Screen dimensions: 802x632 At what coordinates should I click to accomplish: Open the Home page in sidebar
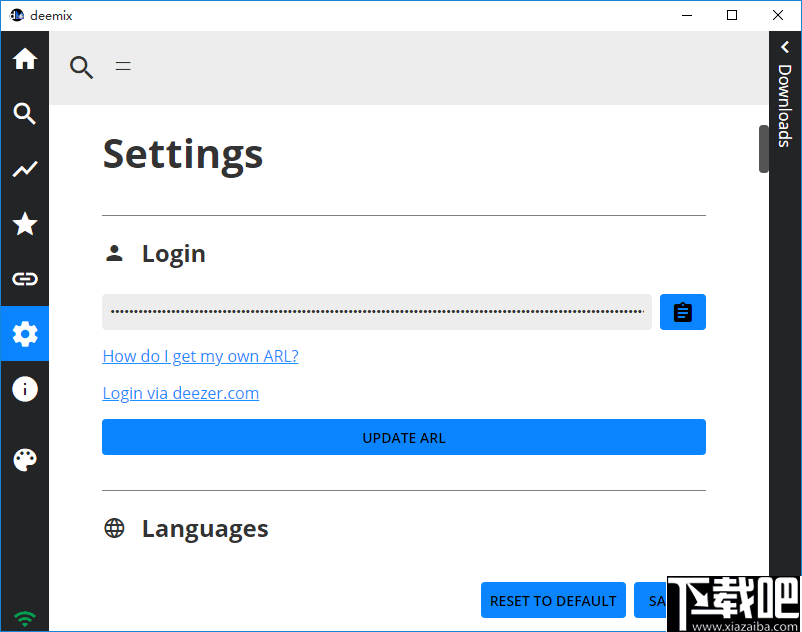tap(25, 58)
